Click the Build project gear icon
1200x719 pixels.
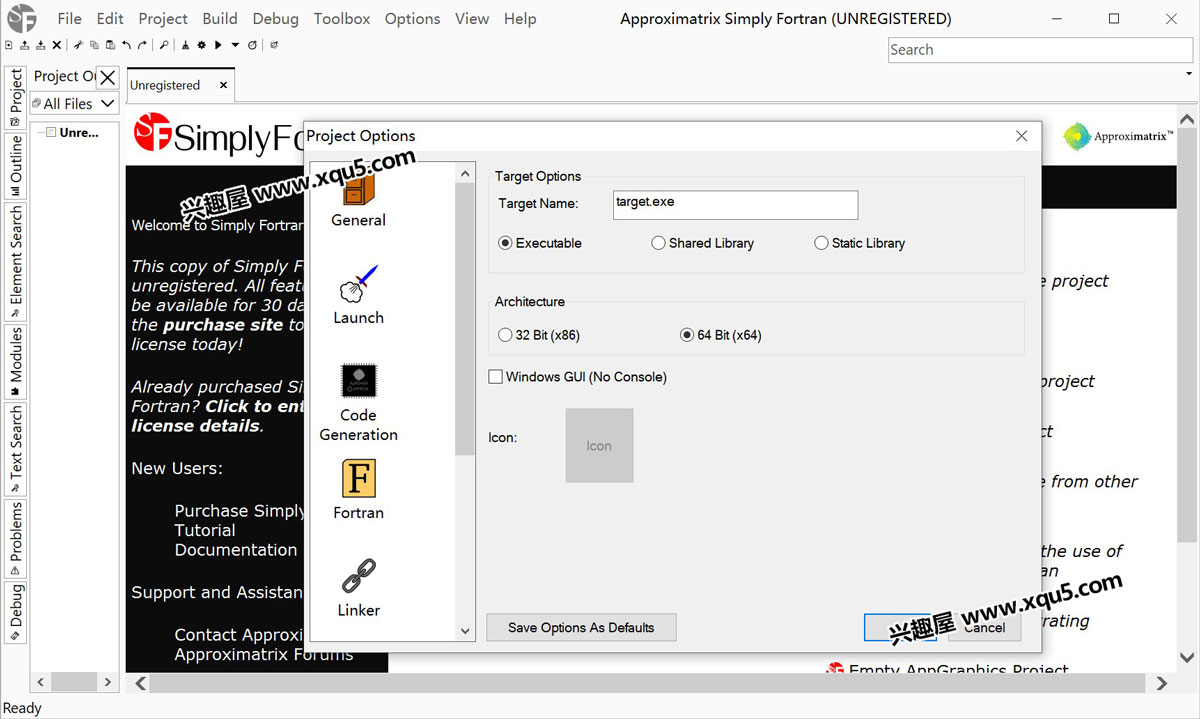pos(201,45)
